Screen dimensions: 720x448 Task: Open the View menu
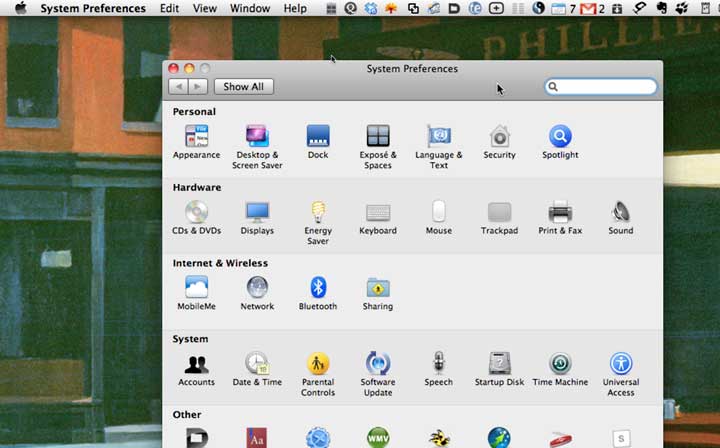(x=204, y=8)
